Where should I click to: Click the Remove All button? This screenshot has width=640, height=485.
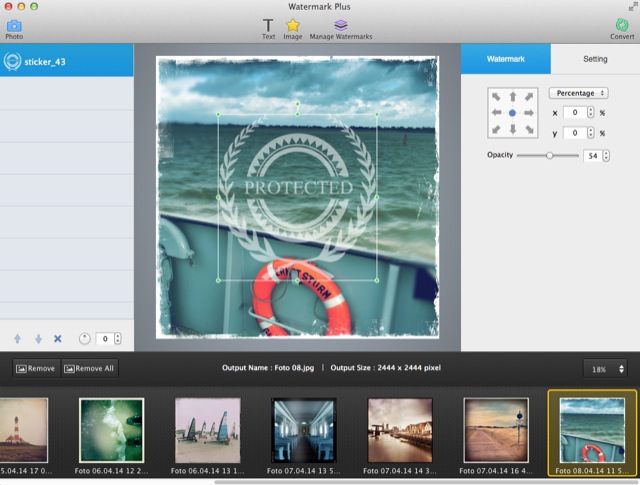click(89, 368)
